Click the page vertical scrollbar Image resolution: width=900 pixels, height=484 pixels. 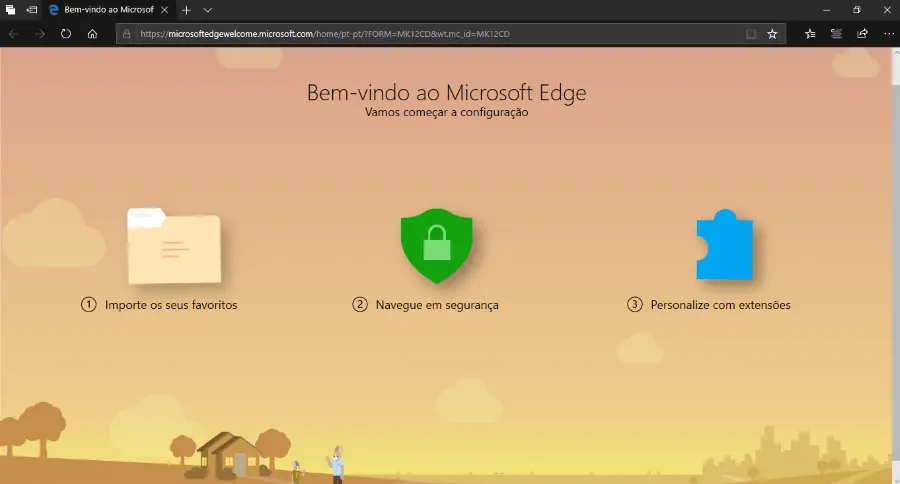click(x=895, y=265)
